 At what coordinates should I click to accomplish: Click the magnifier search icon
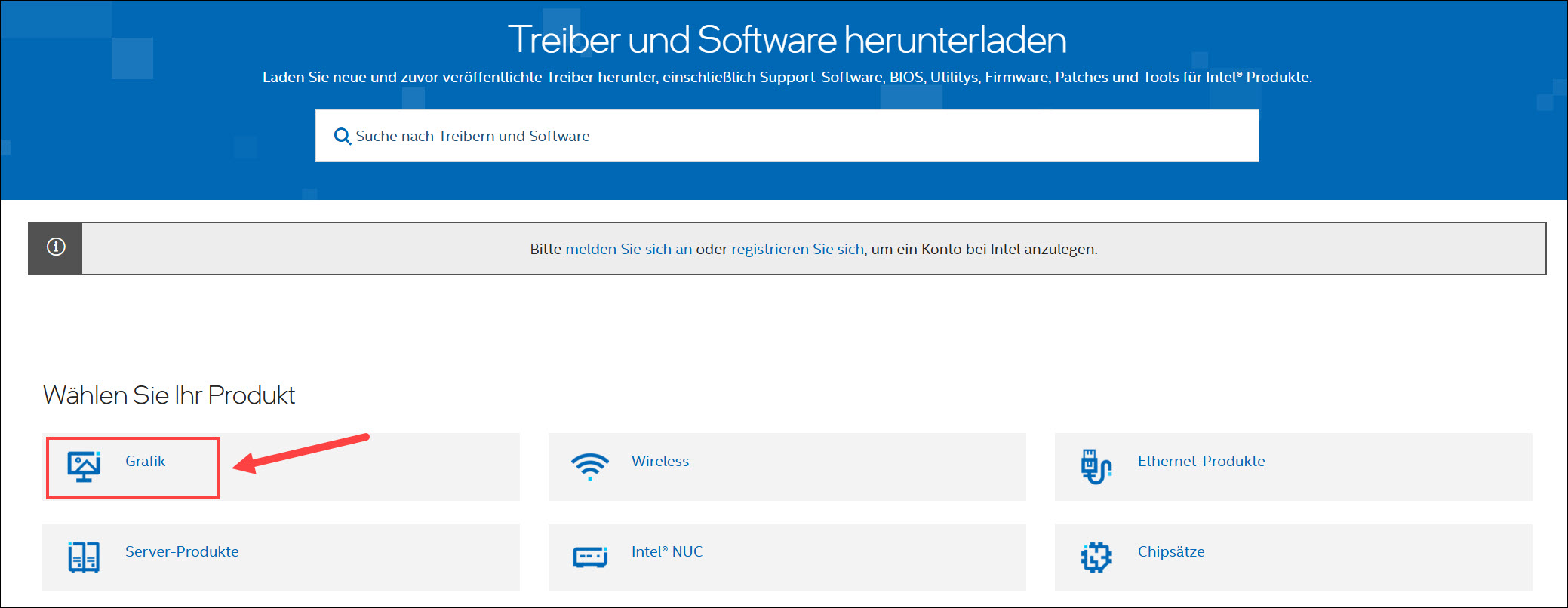point(343,136)
